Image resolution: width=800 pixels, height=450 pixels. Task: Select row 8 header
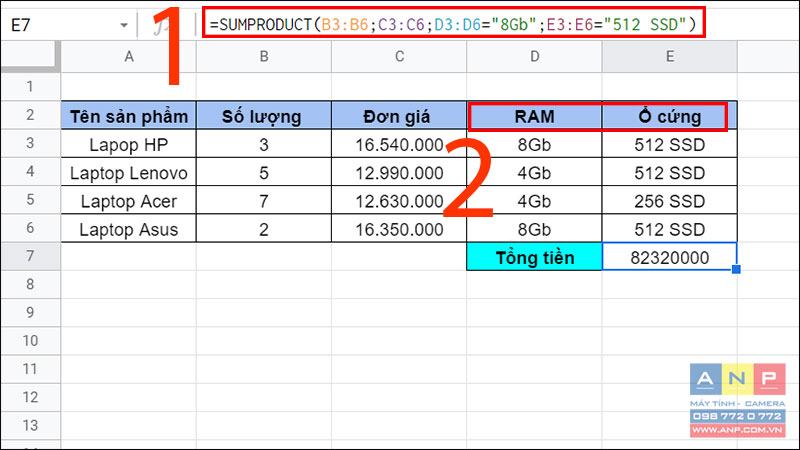point(31,284)
